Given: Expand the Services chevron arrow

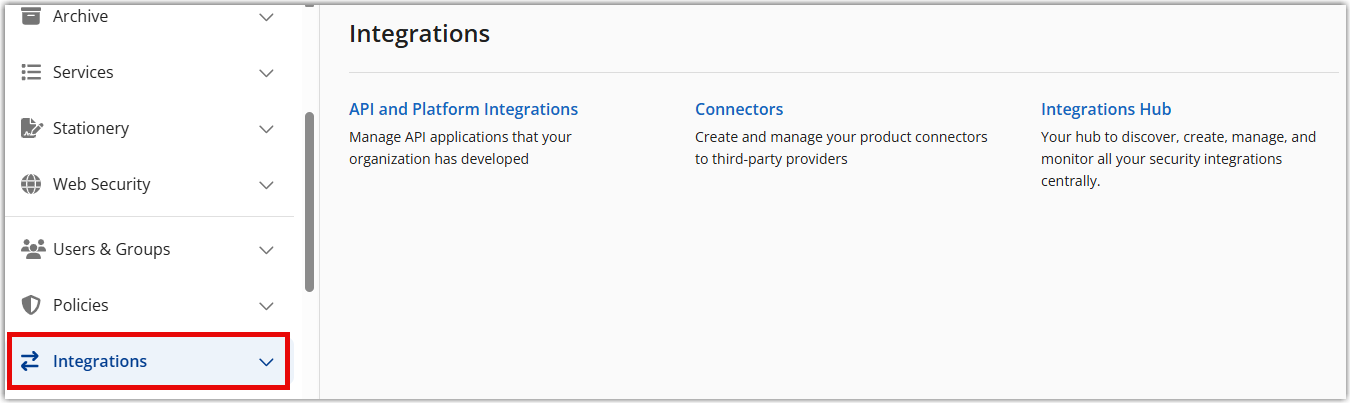Looking at the screenshot, I should coord(266,73).
